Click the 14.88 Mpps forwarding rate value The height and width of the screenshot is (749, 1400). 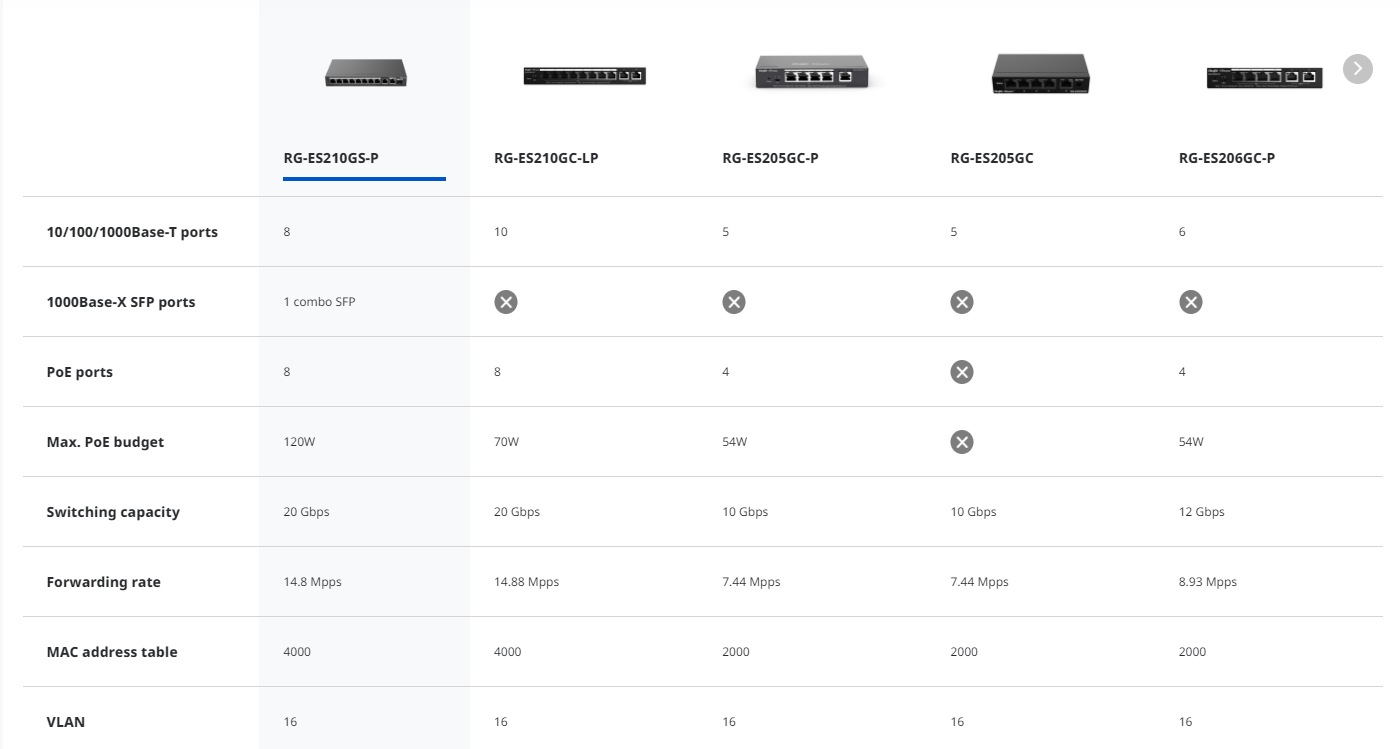click(527, 582)
